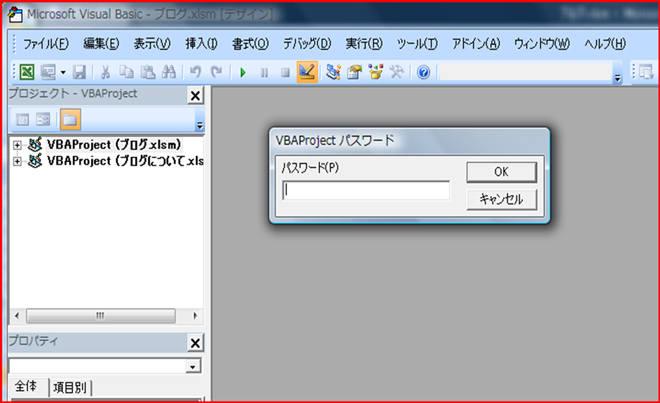Click the blue Help question icon
This screenshot has width=660, height=403.
pos(423,72)
